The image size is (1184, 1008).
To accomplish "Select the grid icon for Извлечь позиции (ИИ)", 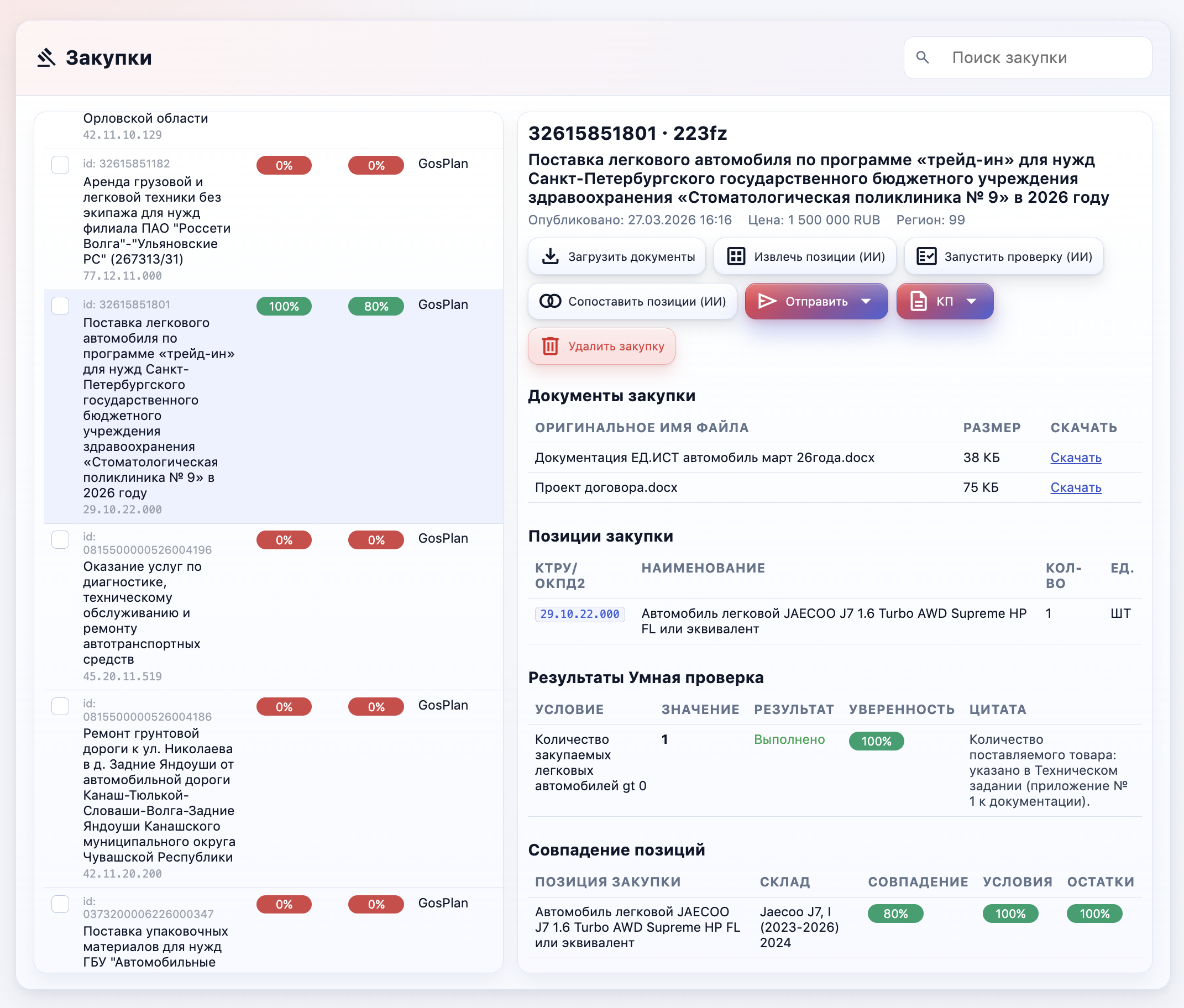I will [x=736, y=256].
